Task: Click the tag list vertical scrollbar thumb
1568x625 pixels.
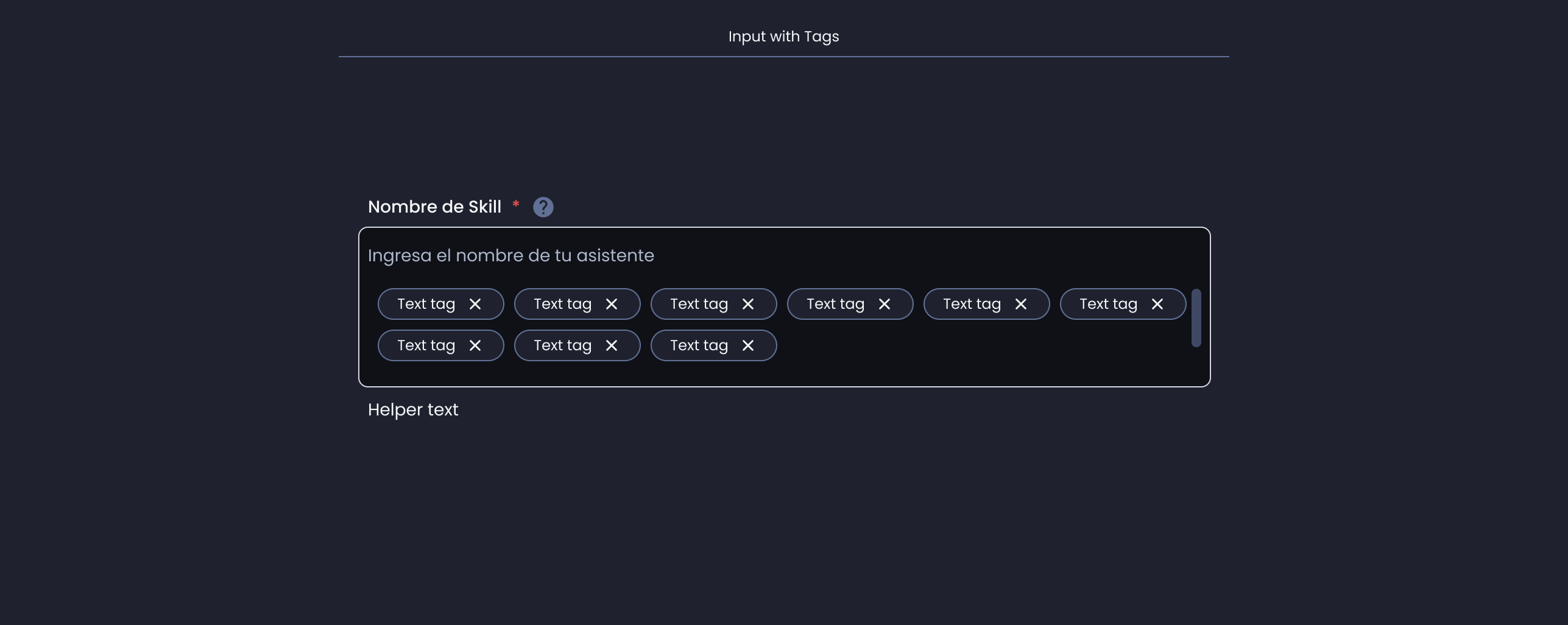Action: point(1196,318)
